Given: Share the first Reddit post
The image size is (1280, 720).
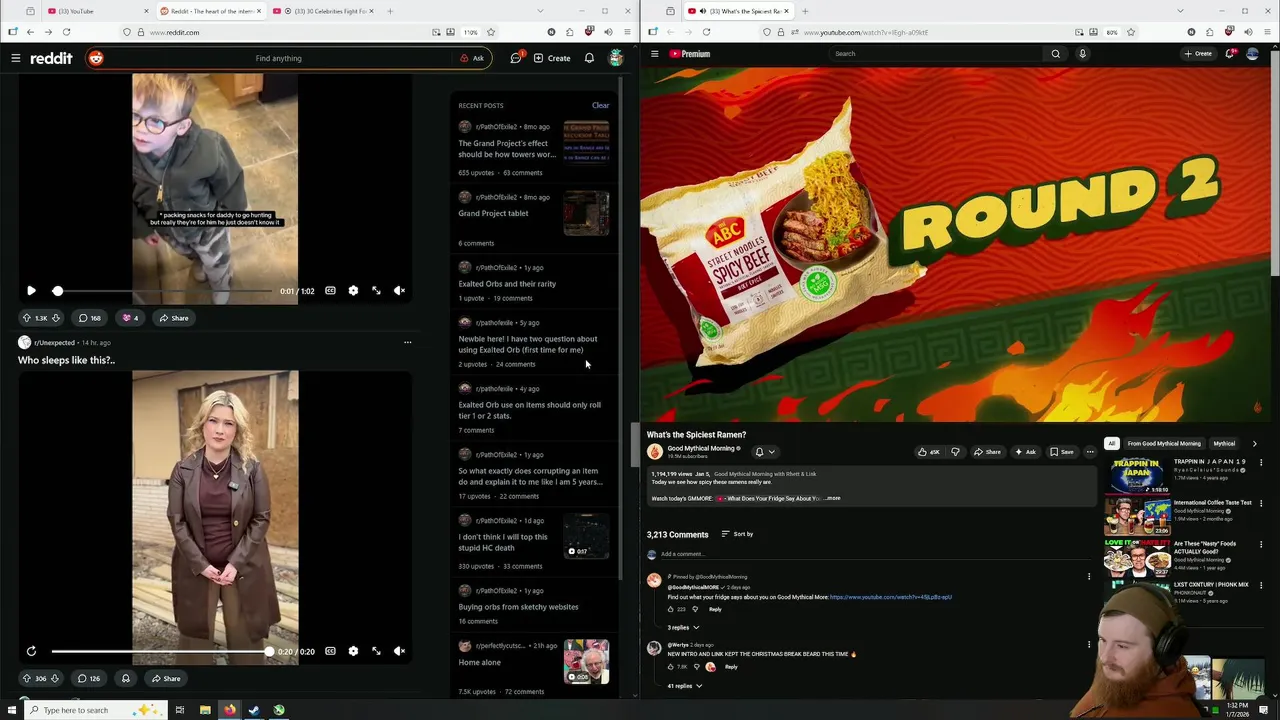Looking at the screenshot, I should pyautogui.click(x=172, y=318).
